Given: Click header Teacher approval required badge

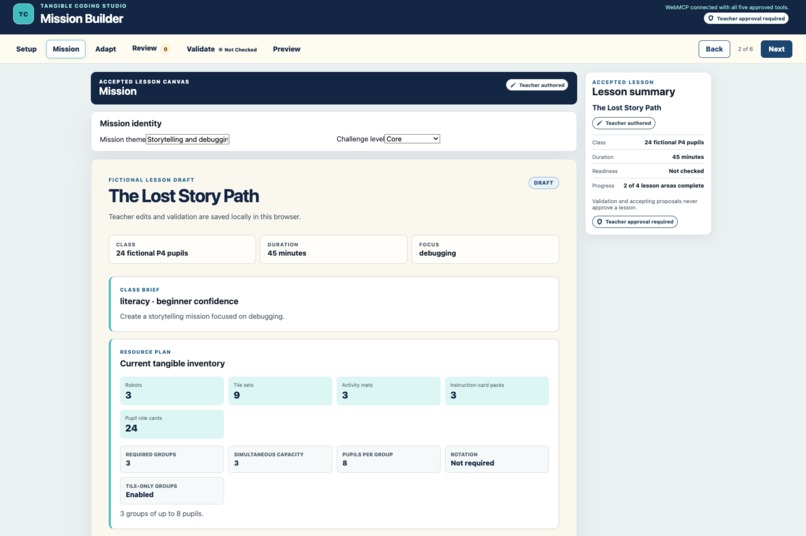Looking at the screenshot, I should click(746, 19).
